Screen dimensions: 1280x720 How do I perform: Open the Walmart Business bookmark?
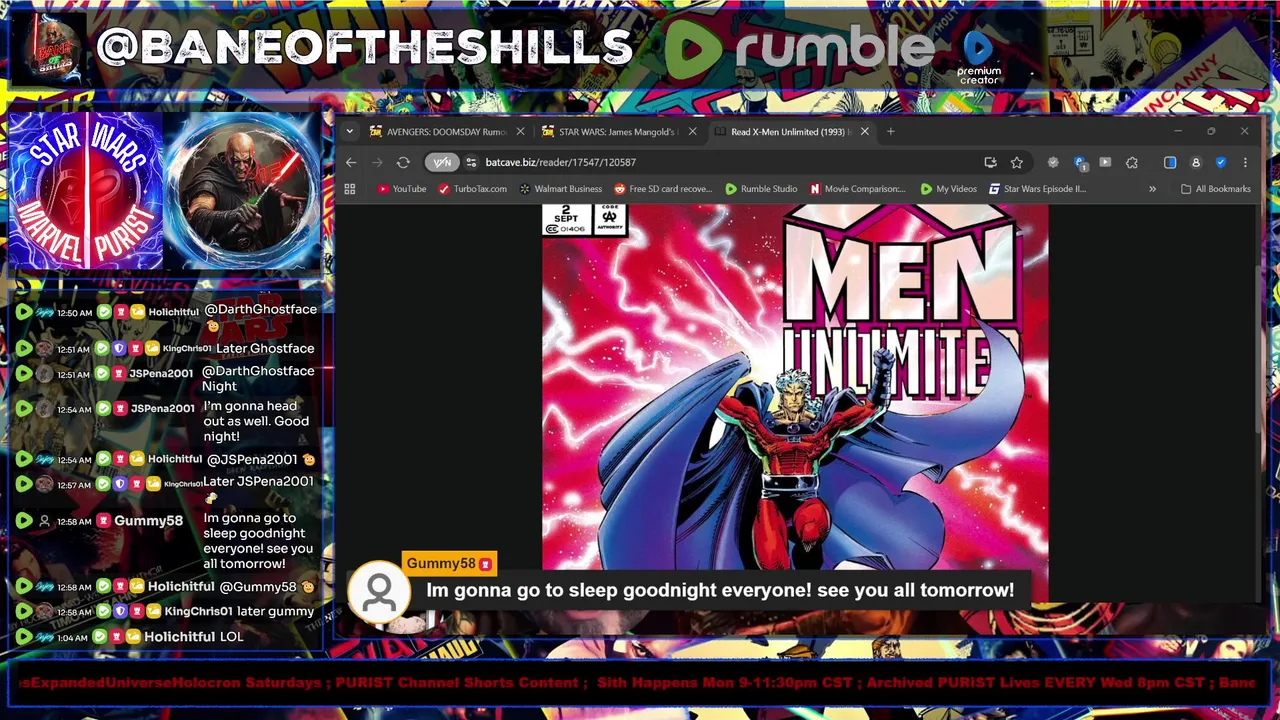coord(560,189)
